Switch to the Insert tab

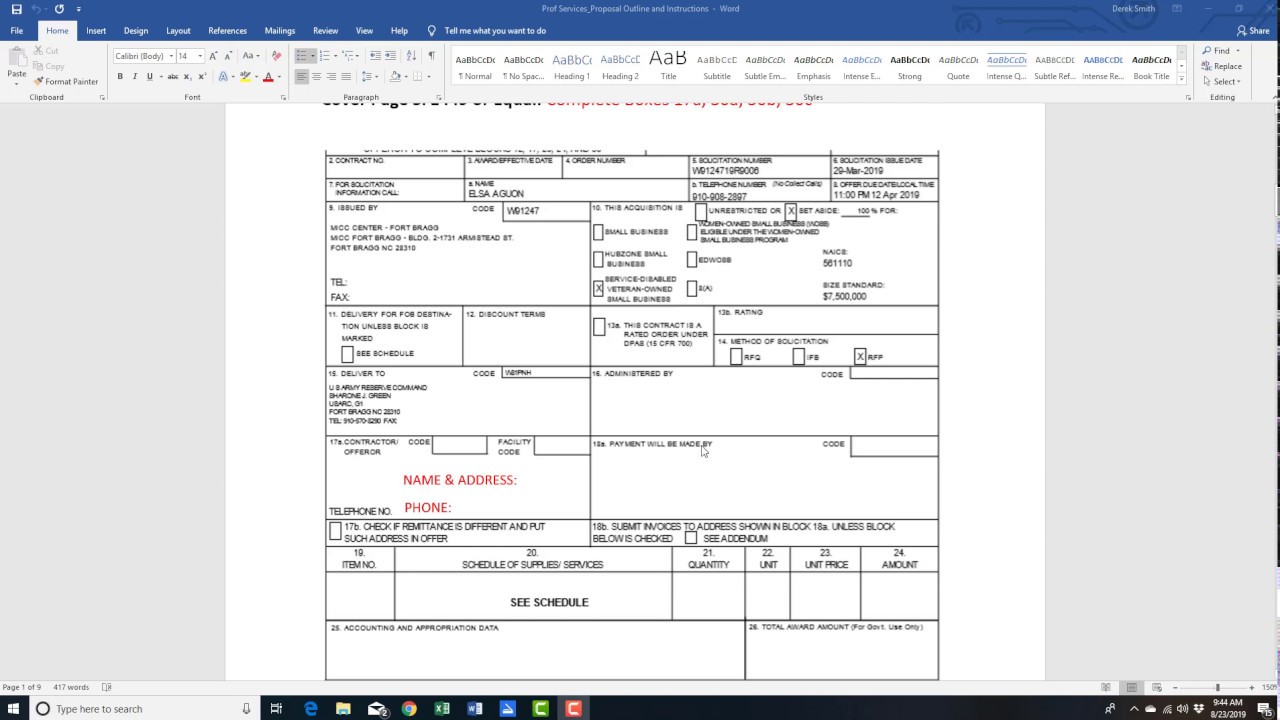point(96,31)
